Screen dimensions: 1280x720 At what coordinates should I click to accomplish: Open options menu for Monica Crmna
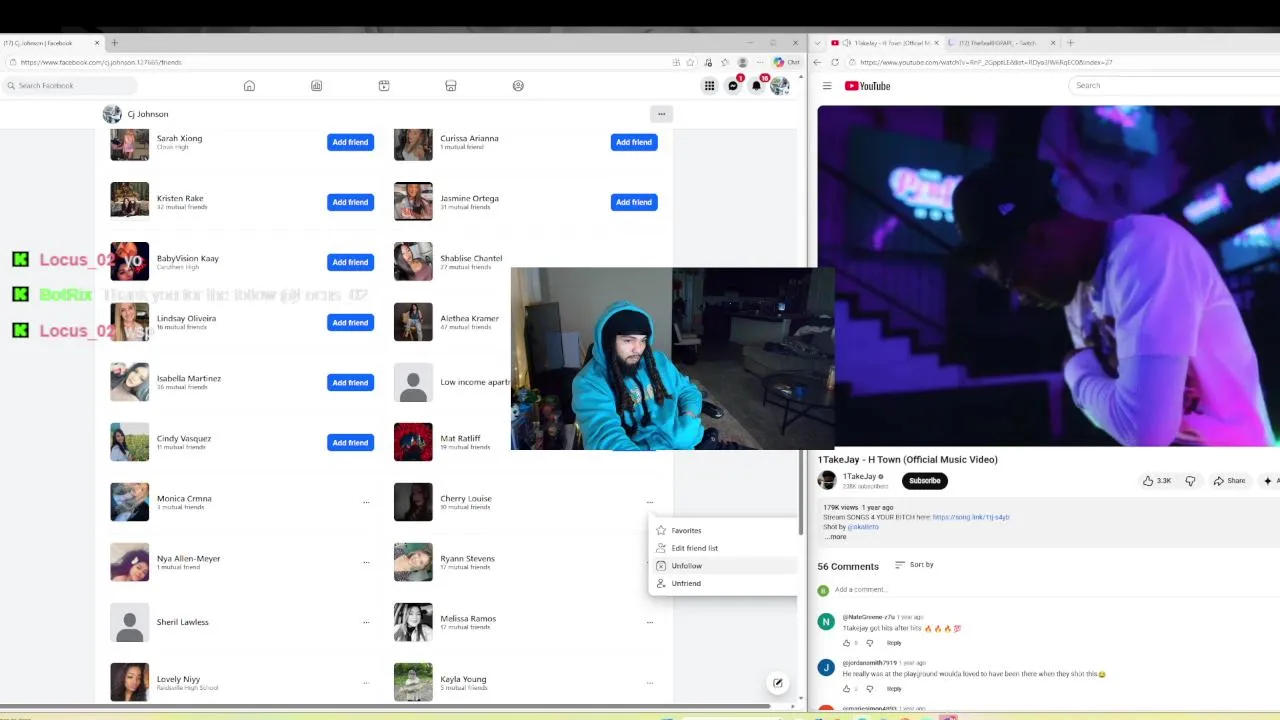point(366,502)
